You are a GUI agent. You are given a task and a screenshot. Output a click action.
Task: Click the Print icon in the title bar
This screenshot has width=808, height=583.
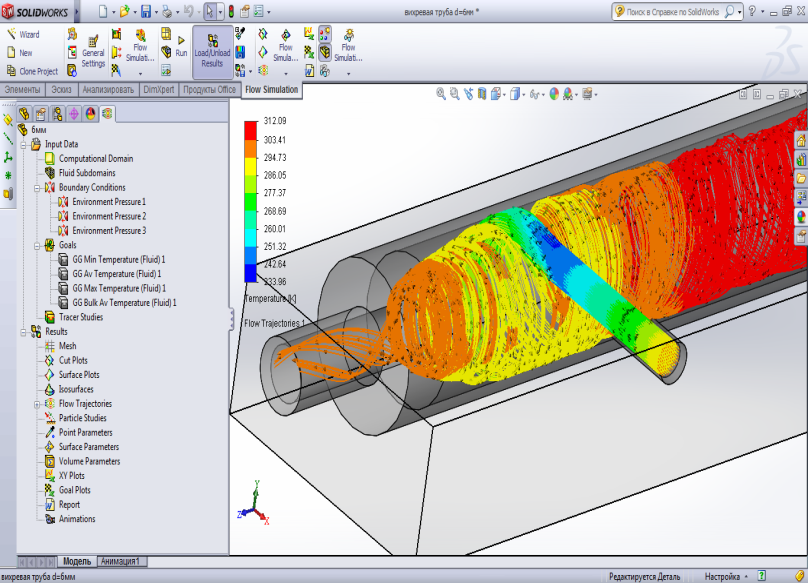(167, 11)
